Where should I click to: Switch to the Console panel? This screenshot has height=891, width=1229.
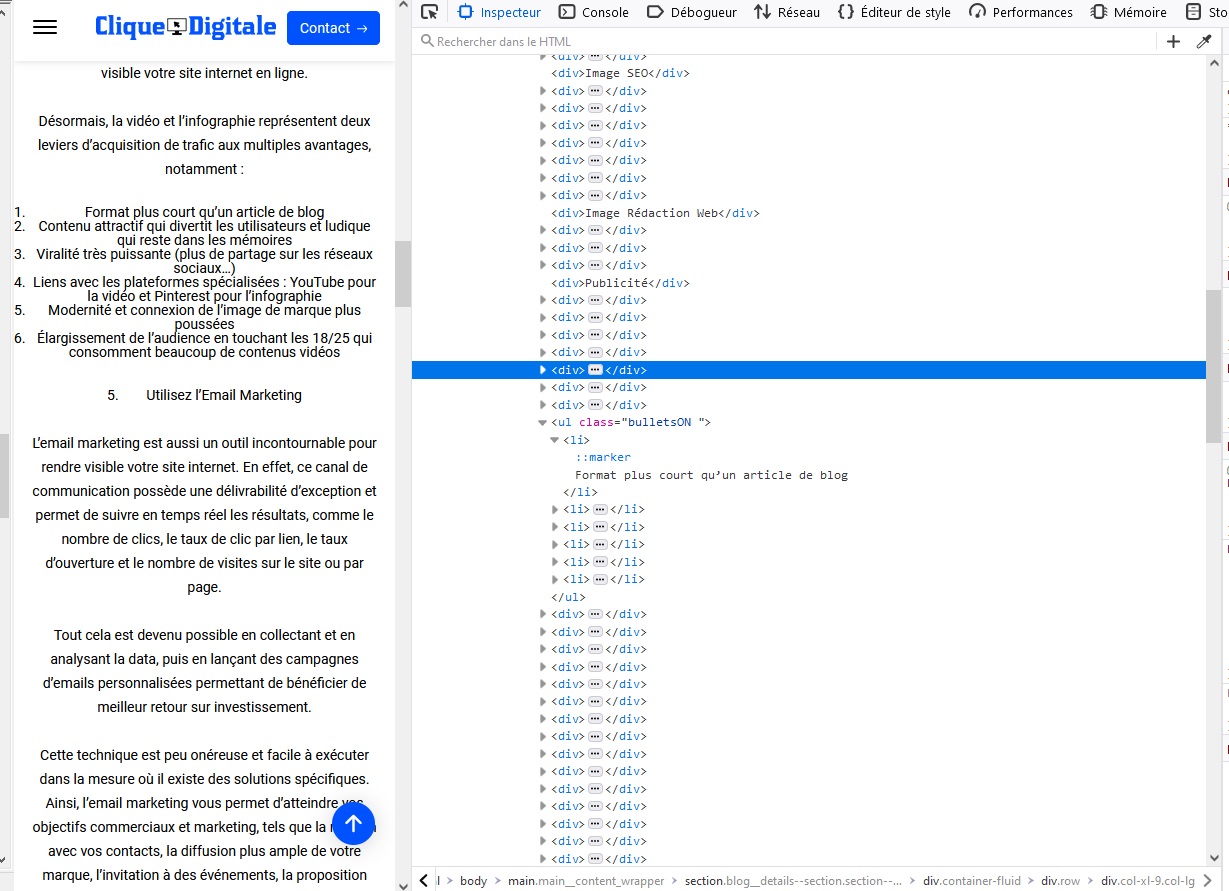pyautogui.click(x=594, y=12)
